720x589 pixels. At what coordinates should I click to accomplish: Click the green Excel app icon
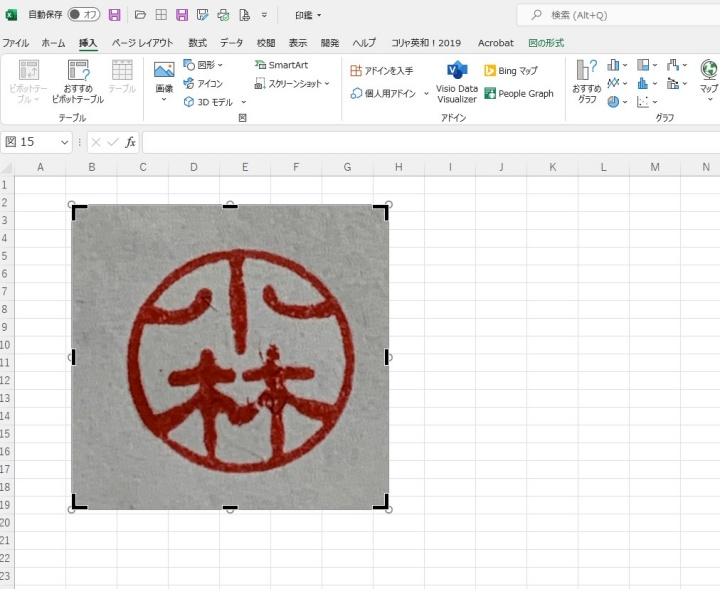pyautogui.click(x=11, y=15)
